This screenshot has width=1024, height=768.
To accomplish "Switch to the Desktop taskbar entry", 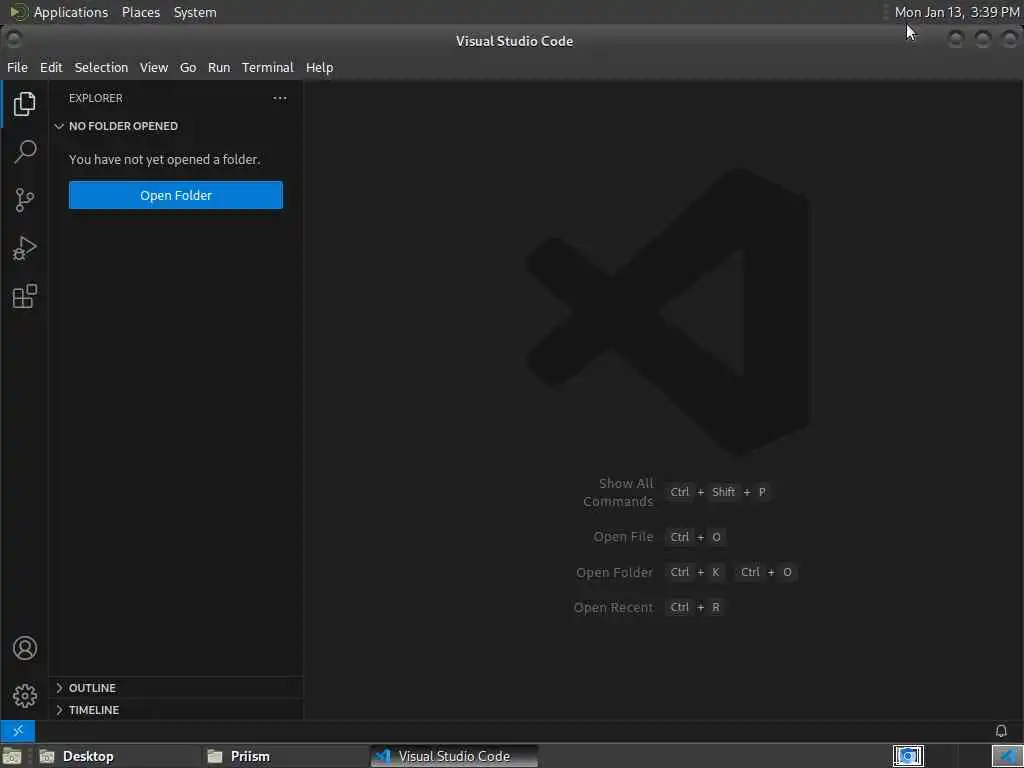I will click(x=118, y=756).
